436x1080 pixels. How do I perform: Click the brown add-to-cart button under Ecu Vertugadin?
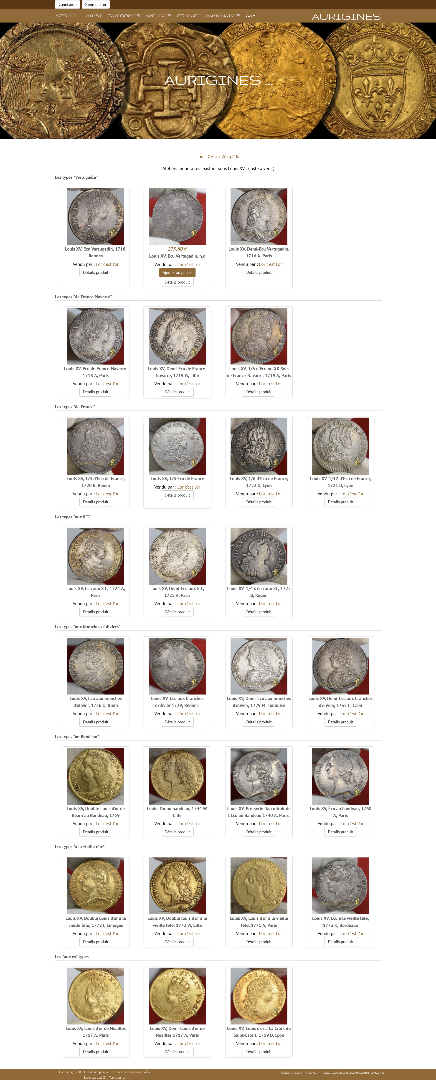pos(177,273)
